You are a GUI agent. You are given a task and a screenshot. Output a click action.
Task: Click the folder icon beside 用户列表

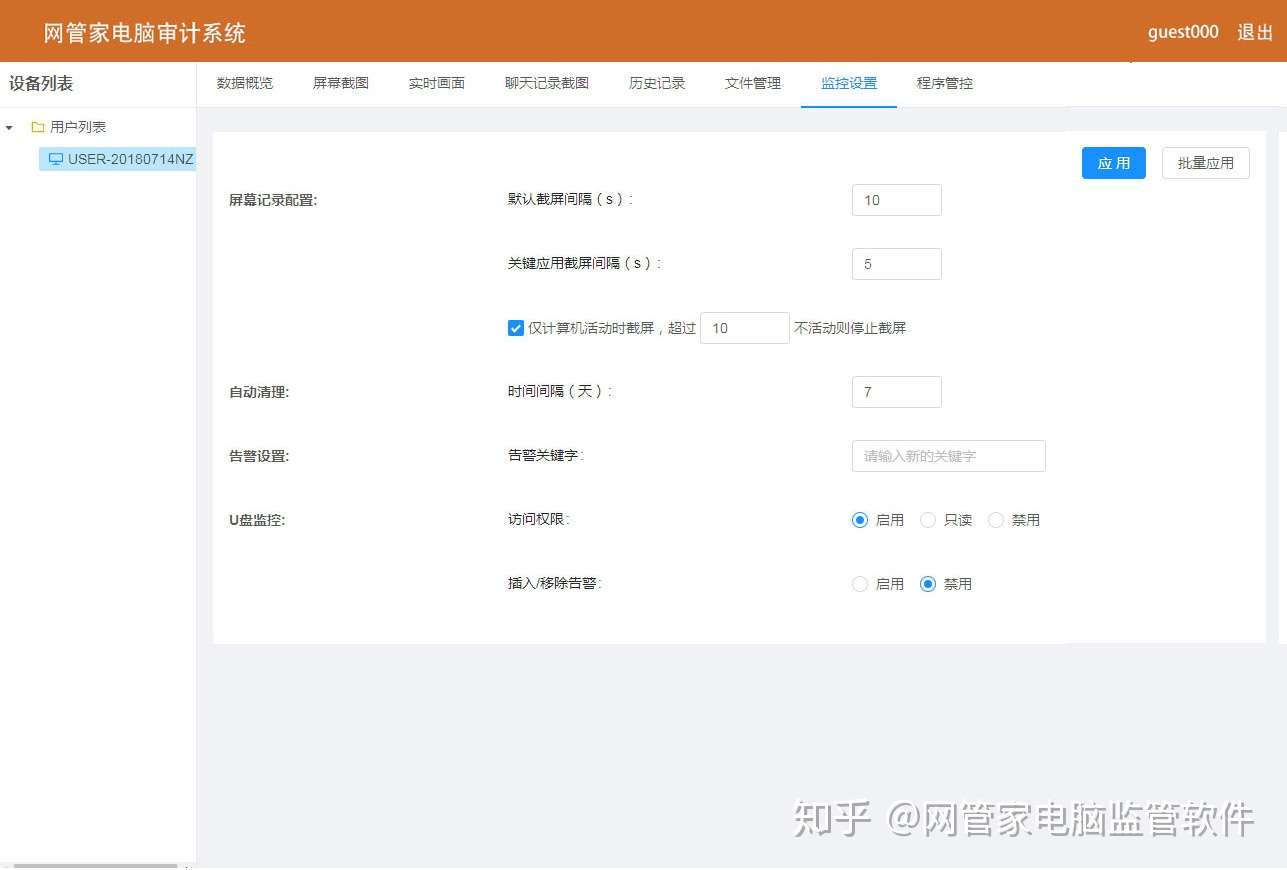[38, 127]
